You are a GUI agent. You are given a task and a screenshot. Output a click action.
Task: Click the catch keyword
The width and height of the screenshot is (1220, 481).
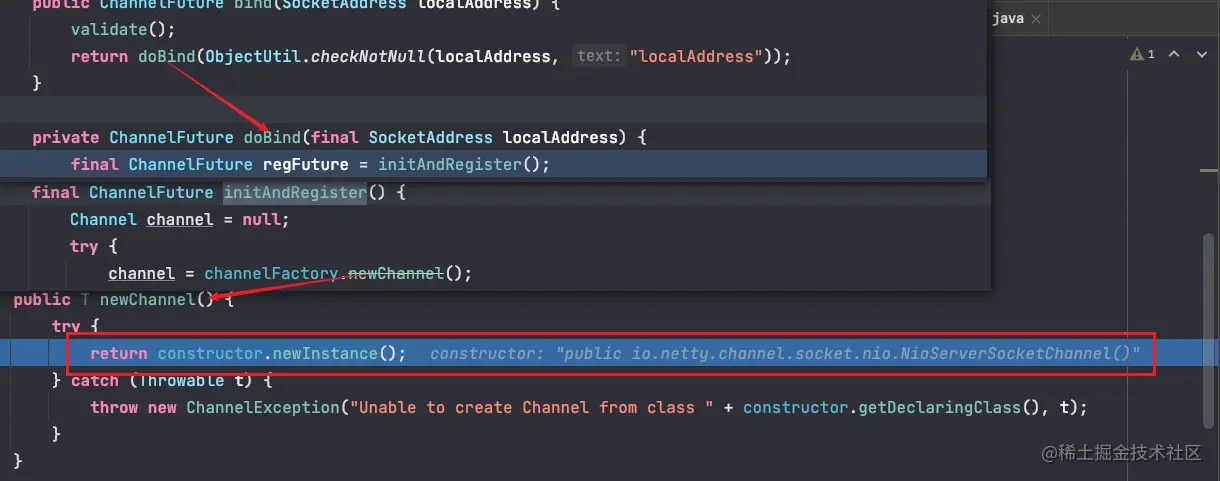tap(95, 381)
